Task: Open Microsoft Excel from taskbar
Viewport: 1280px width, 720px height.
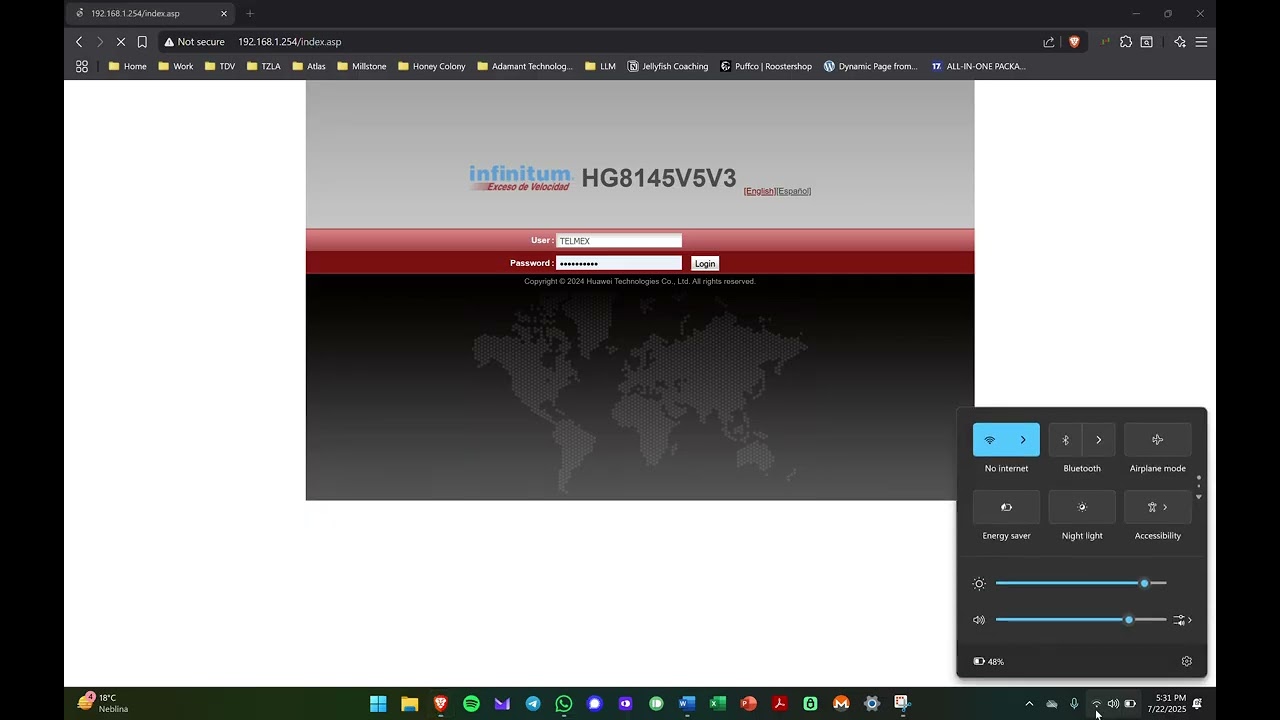Action: click(717, 704)
